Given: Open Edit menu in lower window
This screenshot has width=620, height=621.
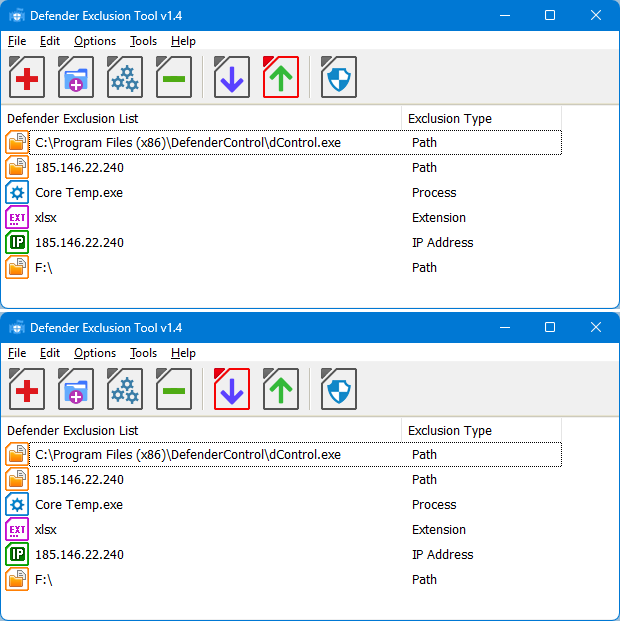Looking at the screenshot, I should [50, 353].
